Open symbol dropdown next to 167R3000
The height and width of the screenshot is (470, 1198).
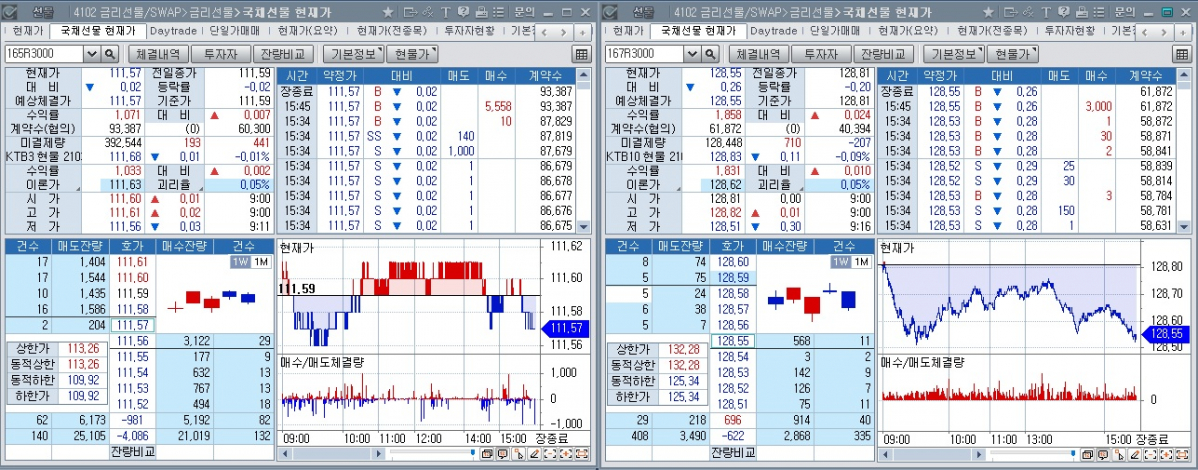pos(693,53)
